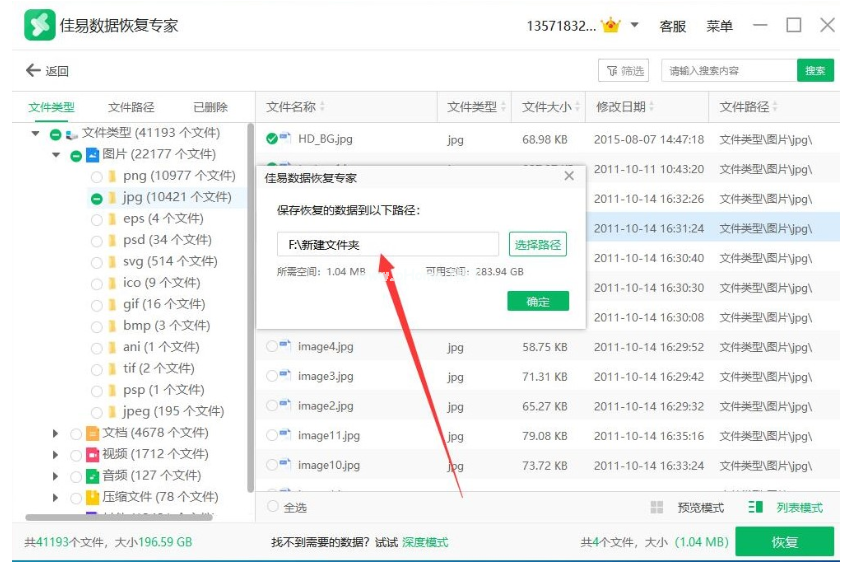The height and width of the screenshot is (567, 848).
Task: Click the VIP crown icon
Action: [610, 25]
